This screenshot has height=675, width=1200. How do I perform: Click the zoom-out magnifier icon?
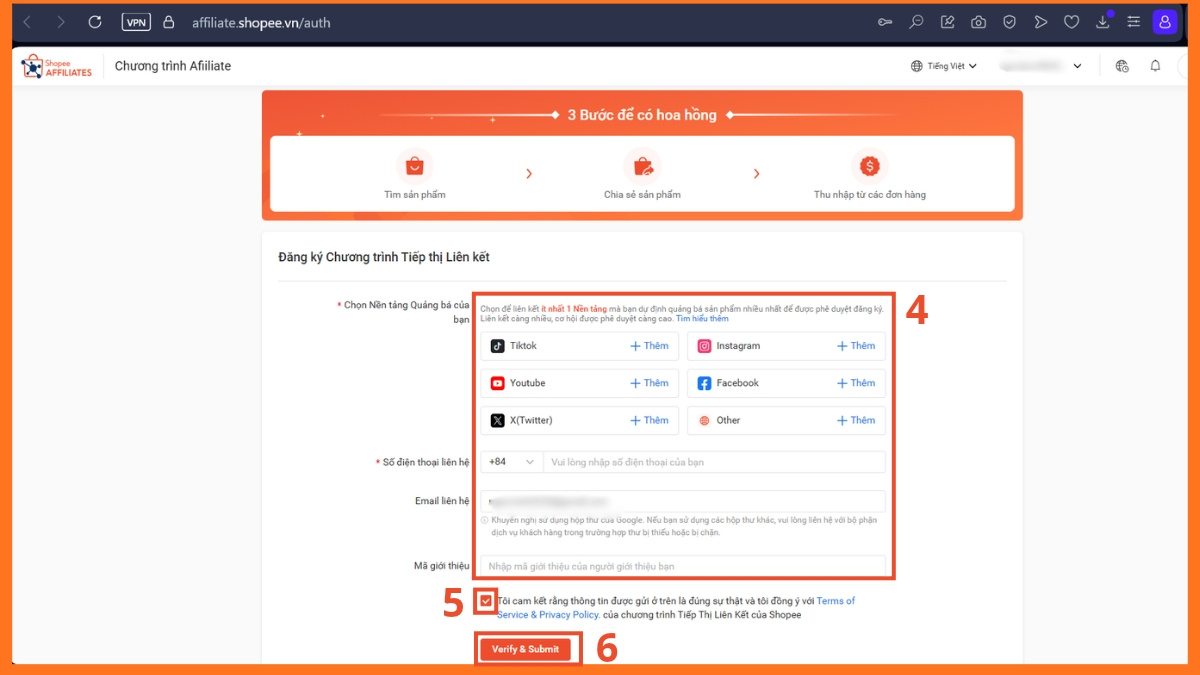[x=916, y=22]
